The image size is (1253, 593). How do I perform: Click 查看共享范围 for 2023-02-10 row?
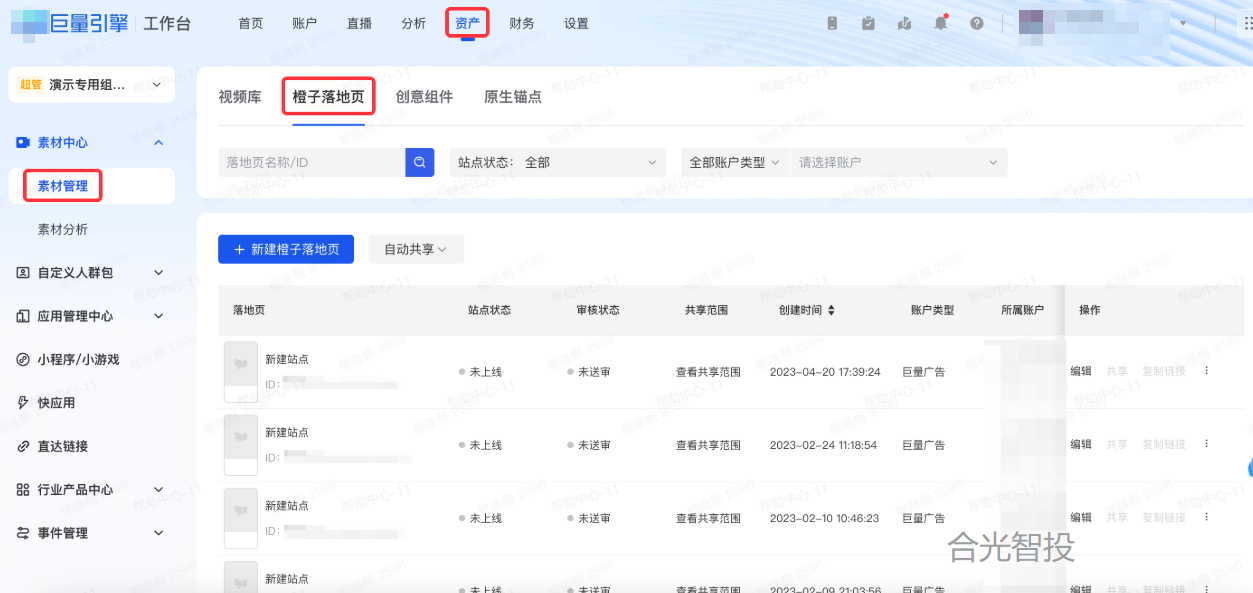[x=708, y=518]
